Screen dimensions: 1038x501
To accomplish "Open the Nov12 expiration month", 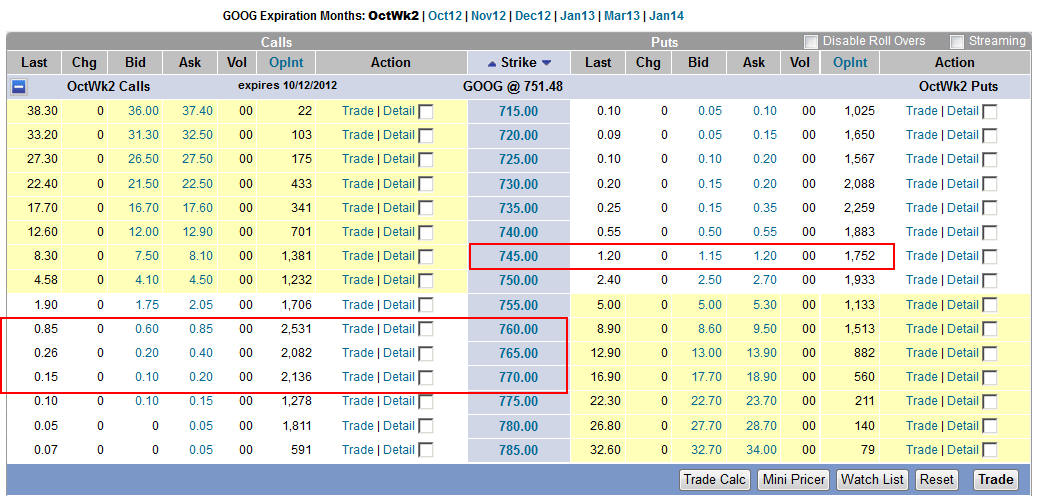I will [x=489, y=16].
